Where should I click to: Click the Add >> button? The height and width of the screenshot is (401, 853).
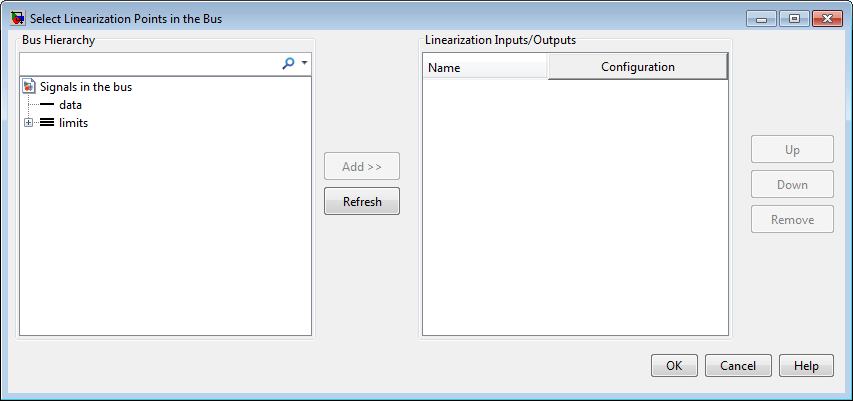coord(362,167)
